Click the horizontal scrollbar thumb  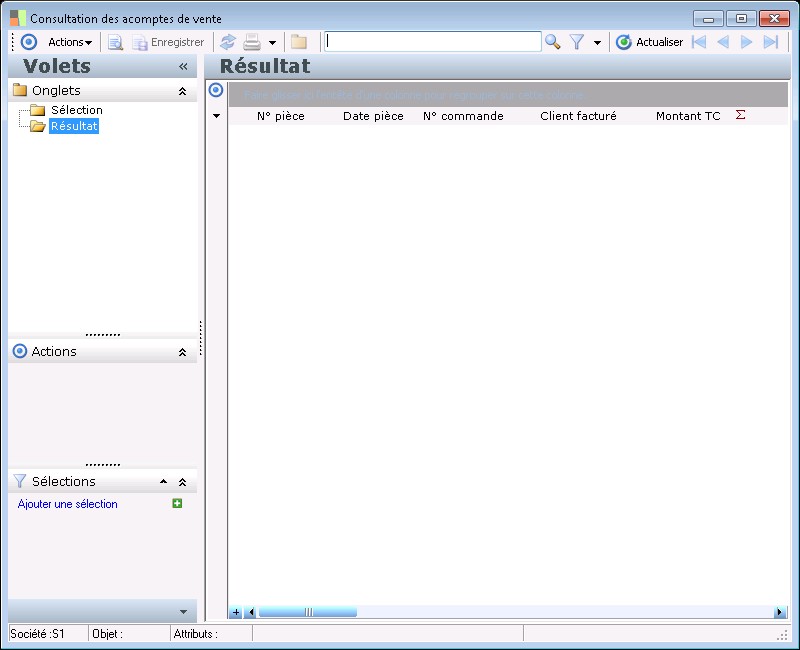(308, 612)
